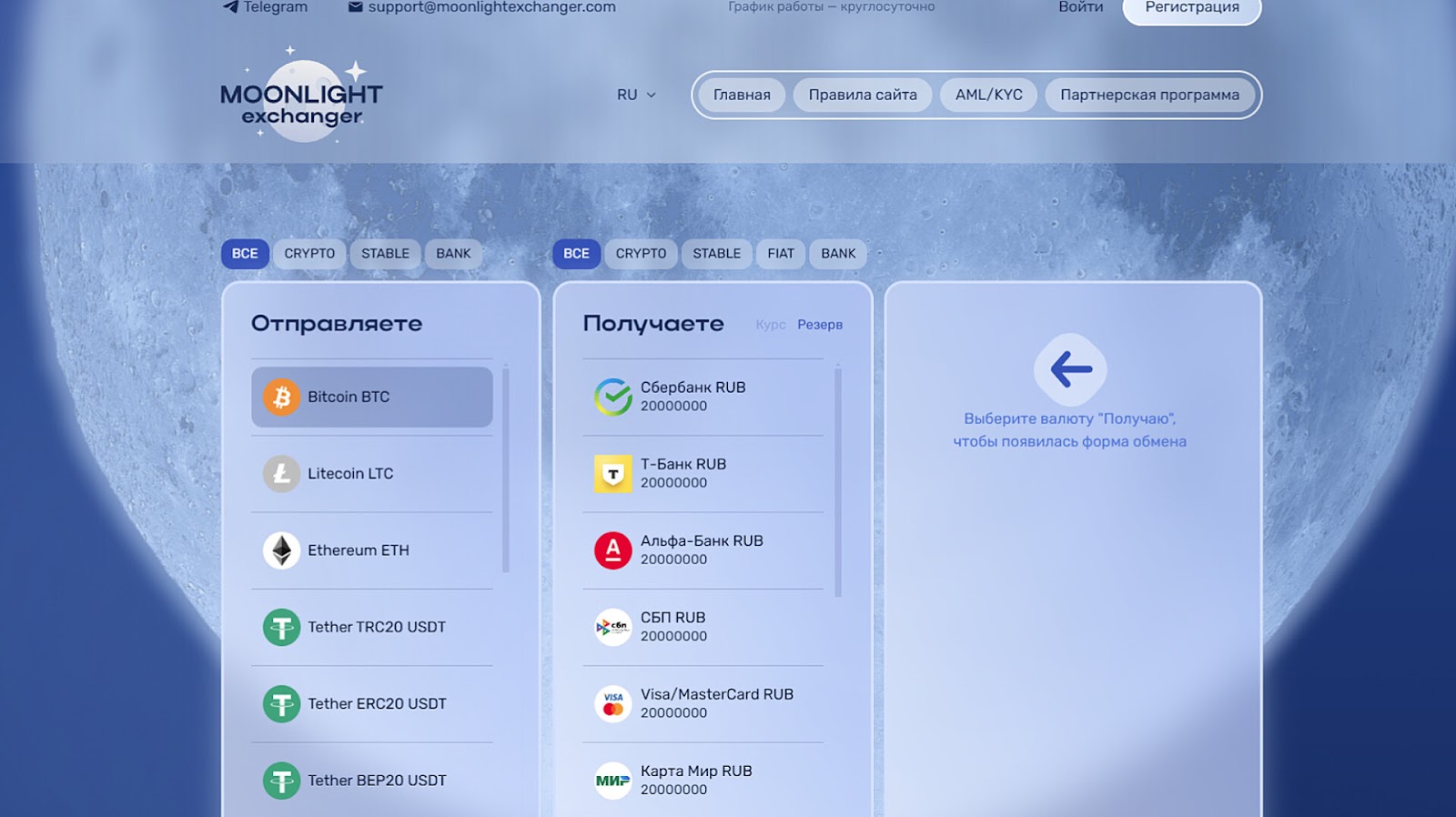
Task: Click the email envelope icon
Action: pyautogui.click(x=356, y=6)
